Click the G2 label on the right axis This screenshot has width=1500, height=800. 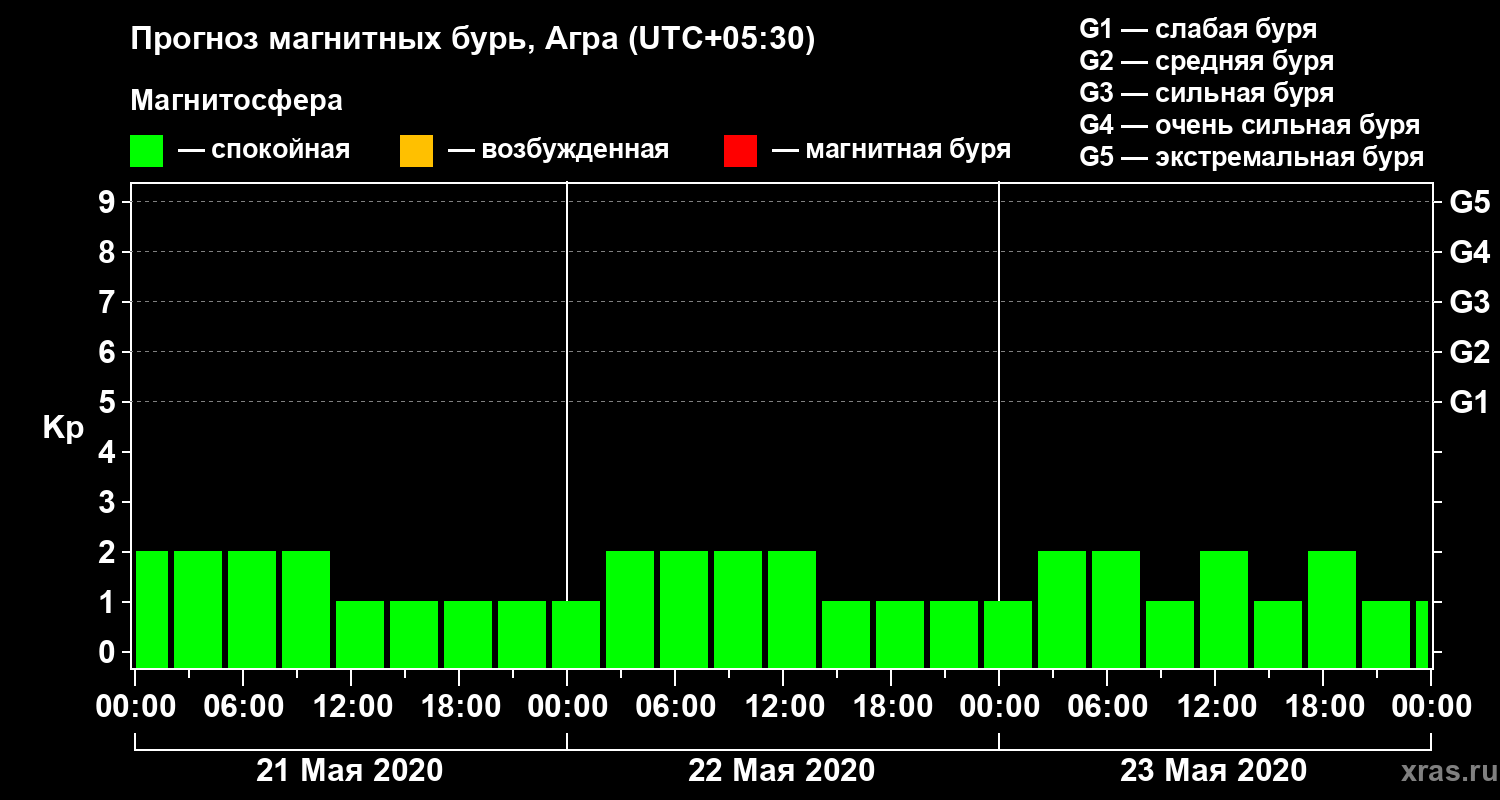(x=1470, y=352)
